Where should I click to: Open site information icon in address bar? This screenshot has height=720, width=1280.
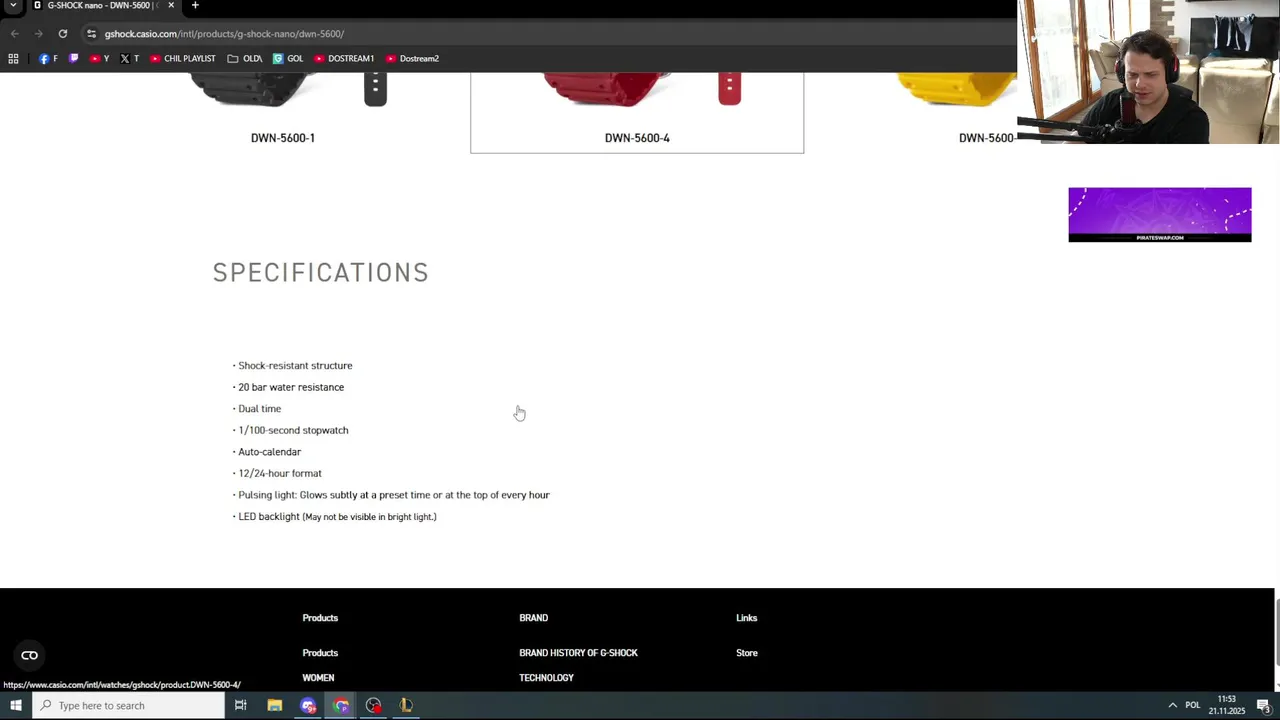[91, 33]
